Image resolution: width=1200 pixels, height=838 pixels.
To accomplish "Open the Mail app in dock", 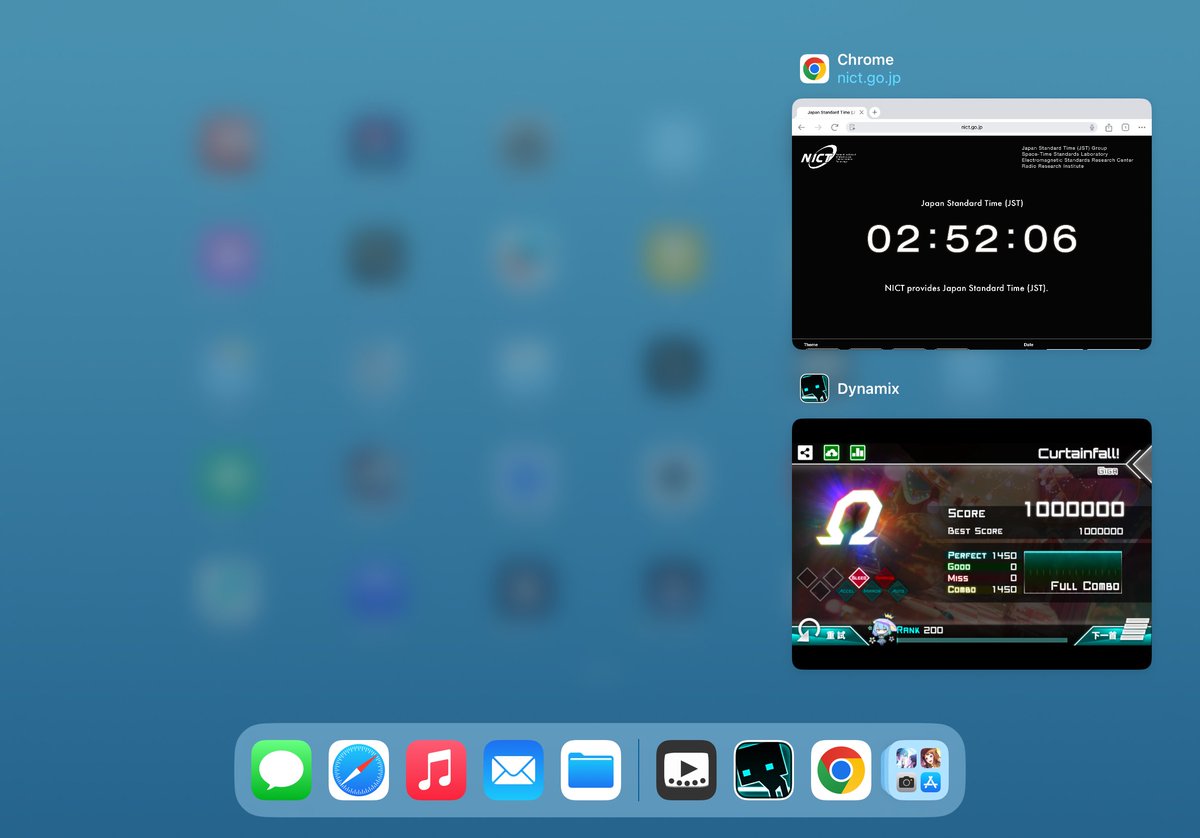I will 513,770.
